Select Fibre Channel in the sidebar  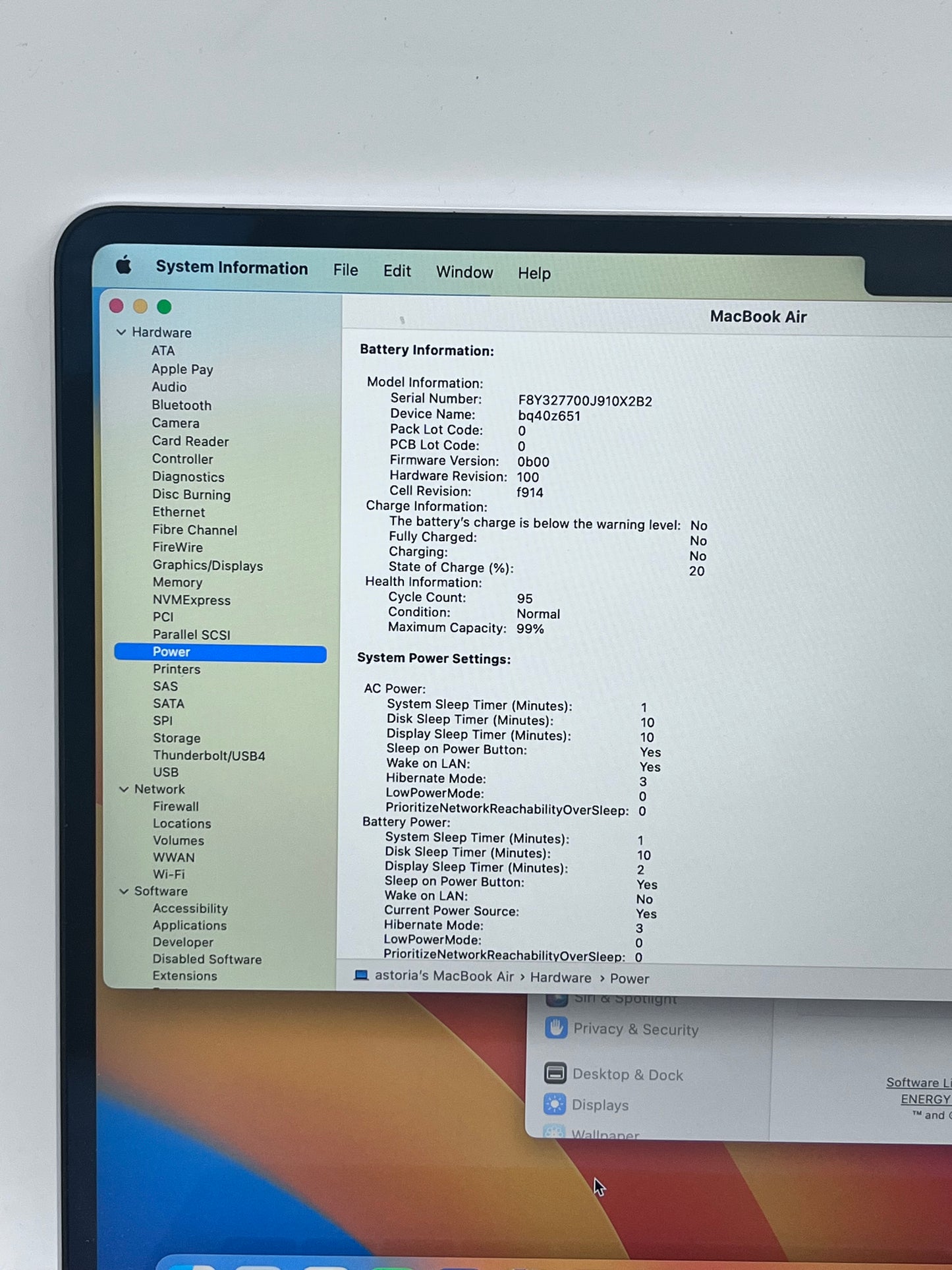[195, 530]
